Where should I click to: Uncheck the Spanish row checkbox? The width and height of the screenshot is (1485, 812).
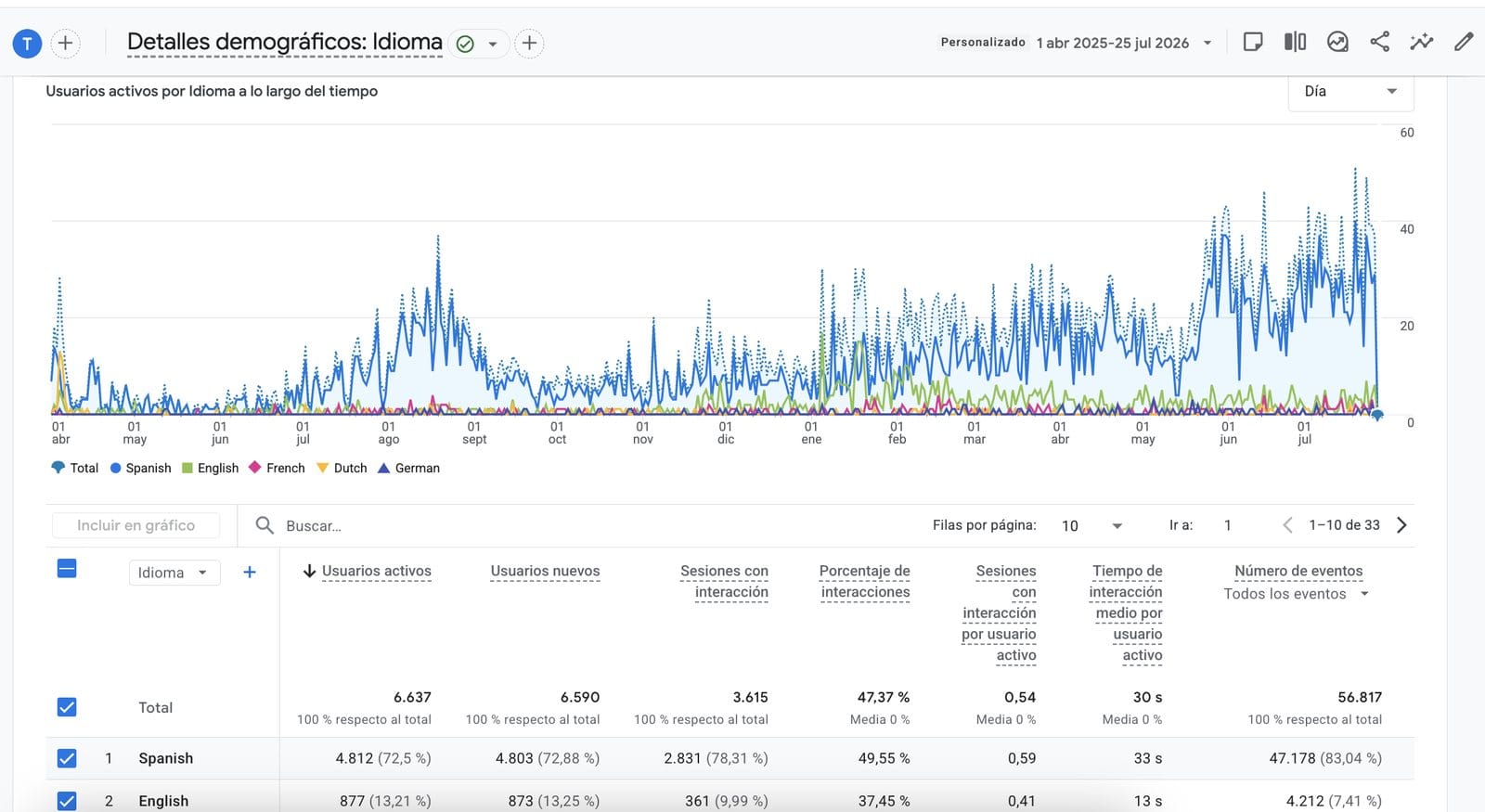click(67, 758)
